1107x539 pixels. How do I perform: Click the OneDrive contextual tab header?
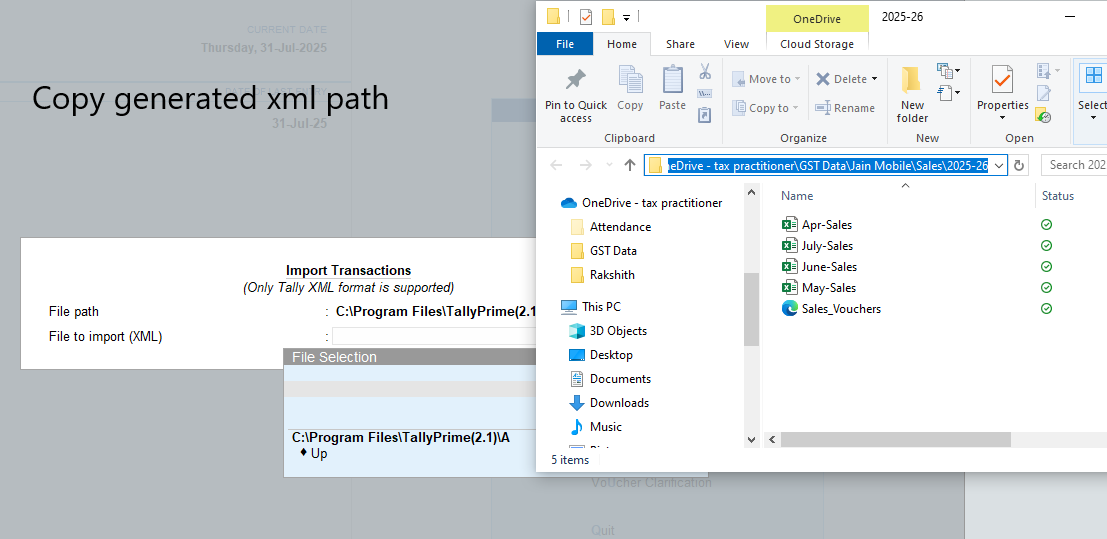tap(817, 19)
